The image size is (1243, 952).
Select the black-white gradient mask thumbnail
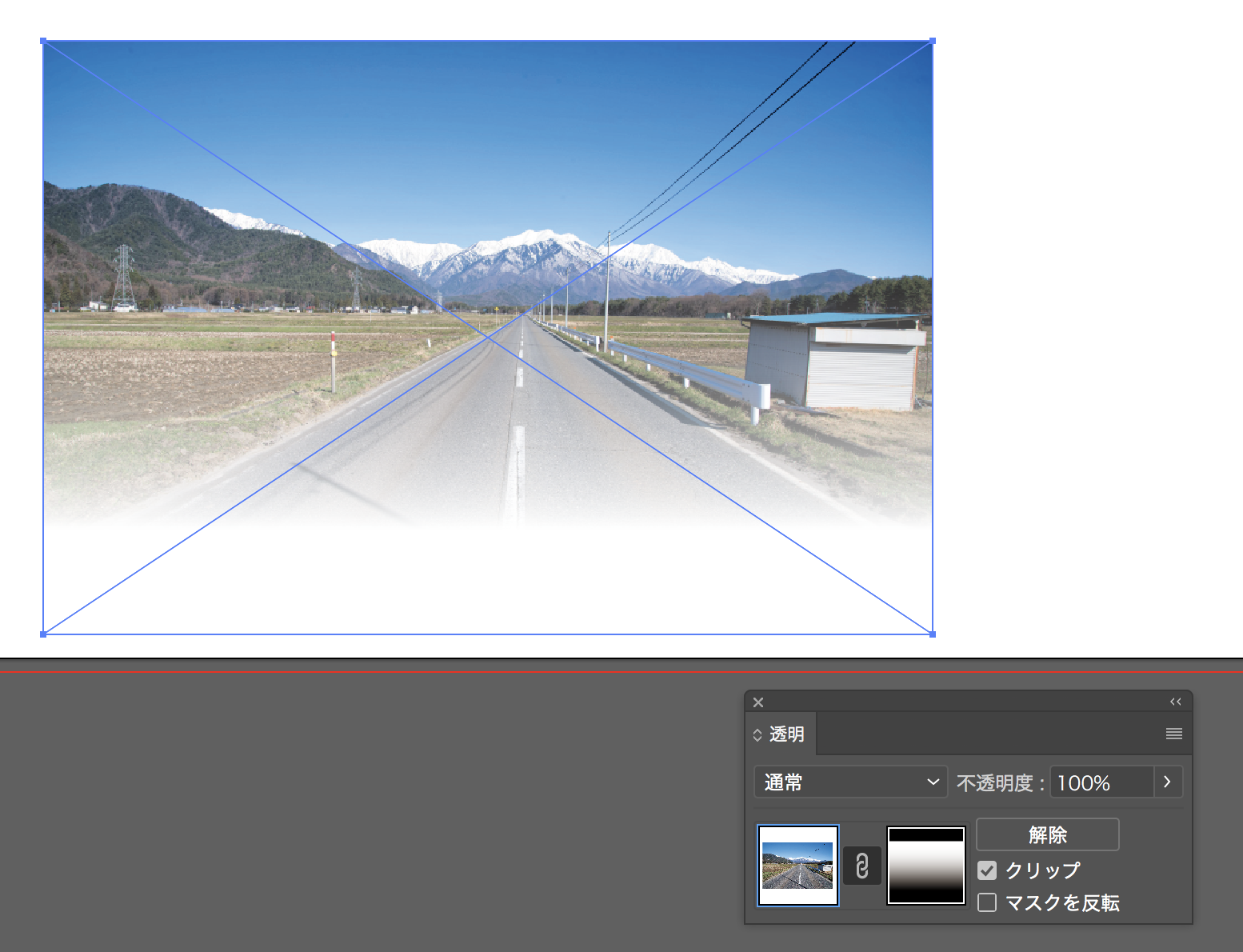[925, 866]
